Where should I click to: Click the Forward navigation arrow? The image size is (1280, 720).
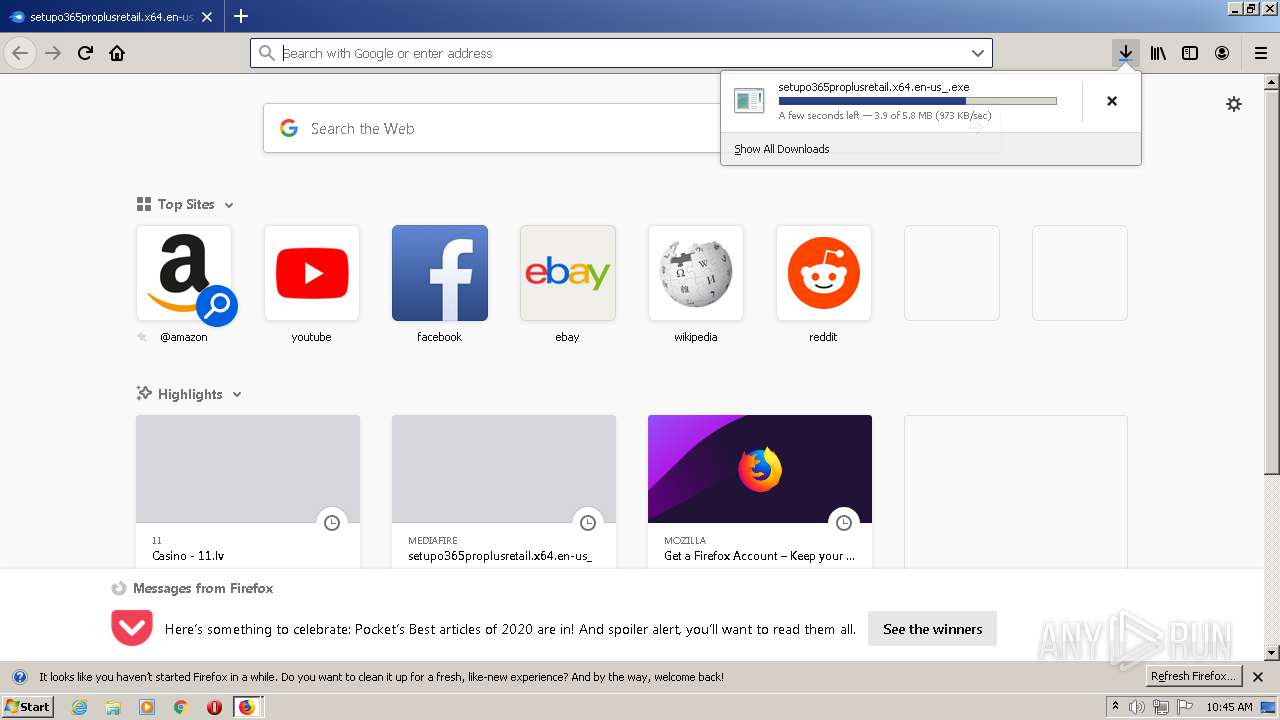53,53
